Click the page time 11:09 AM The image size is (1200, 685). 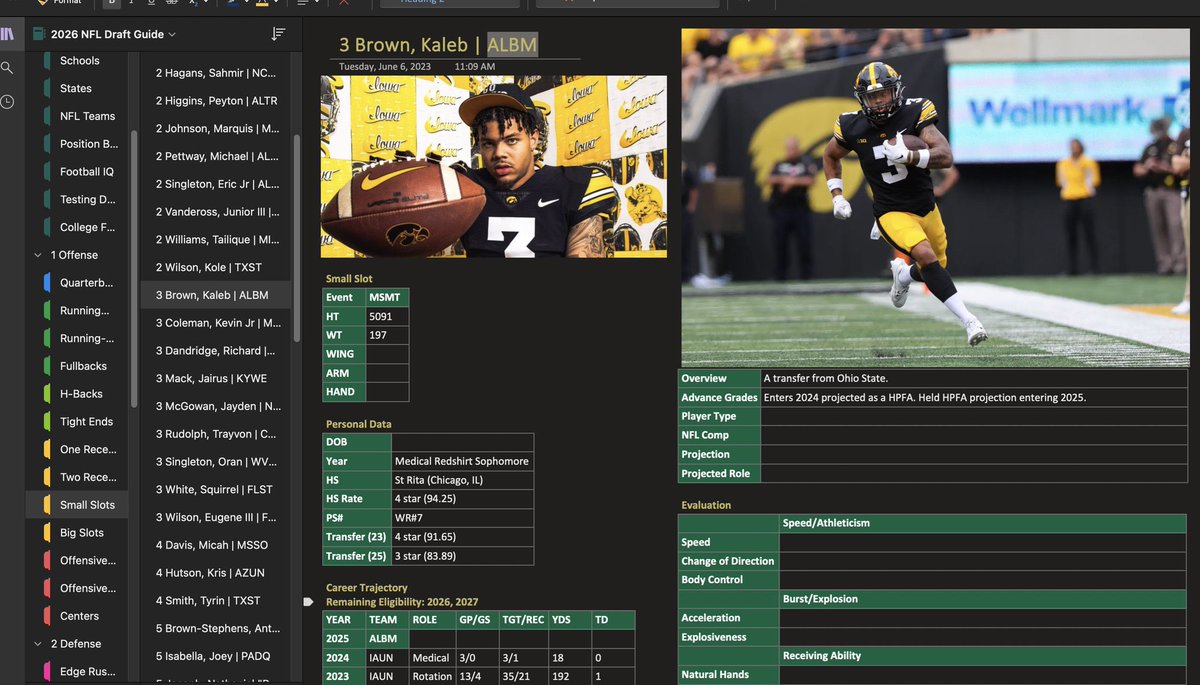click(474, 67)
